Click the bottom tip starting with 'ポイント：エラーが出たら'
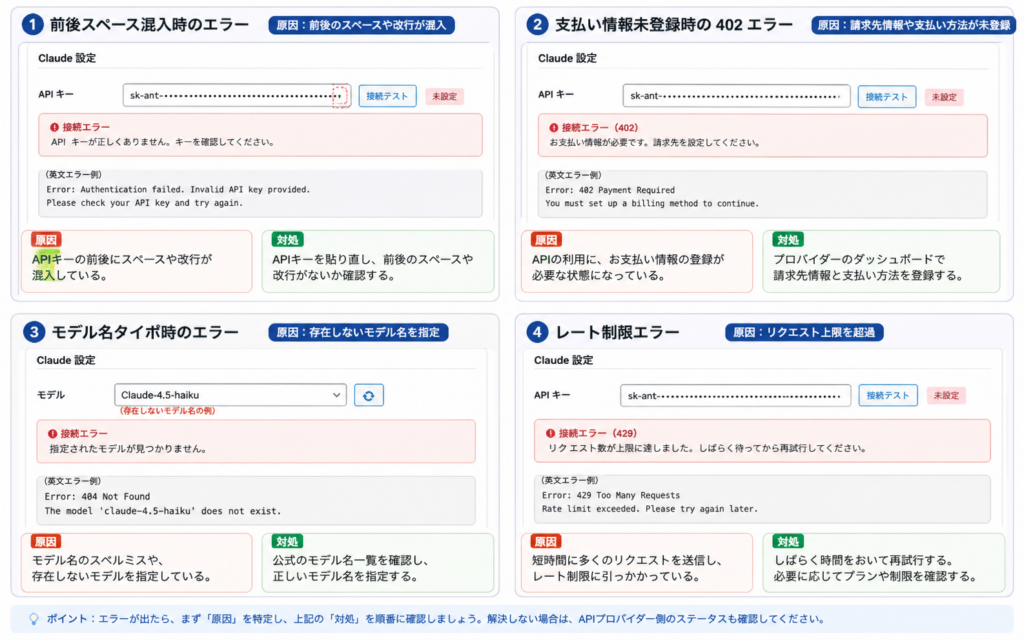This screenshot has width=1024, height=640. pyautogui.click(x=435, y=619)
